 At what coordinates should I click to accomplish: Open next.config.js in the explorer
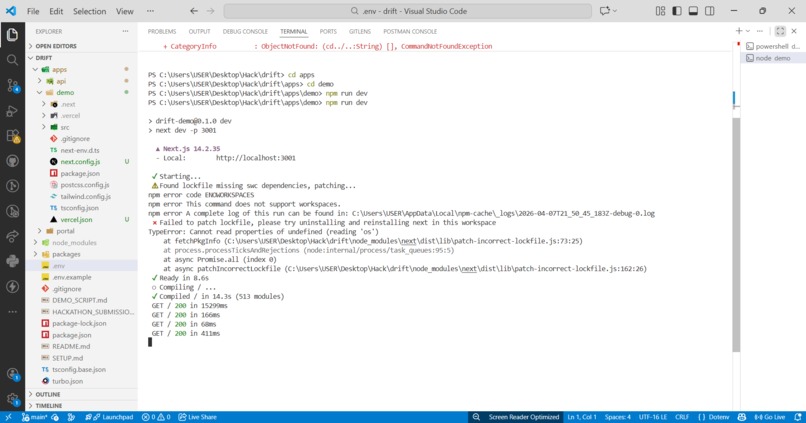click(x=81, y=161)
